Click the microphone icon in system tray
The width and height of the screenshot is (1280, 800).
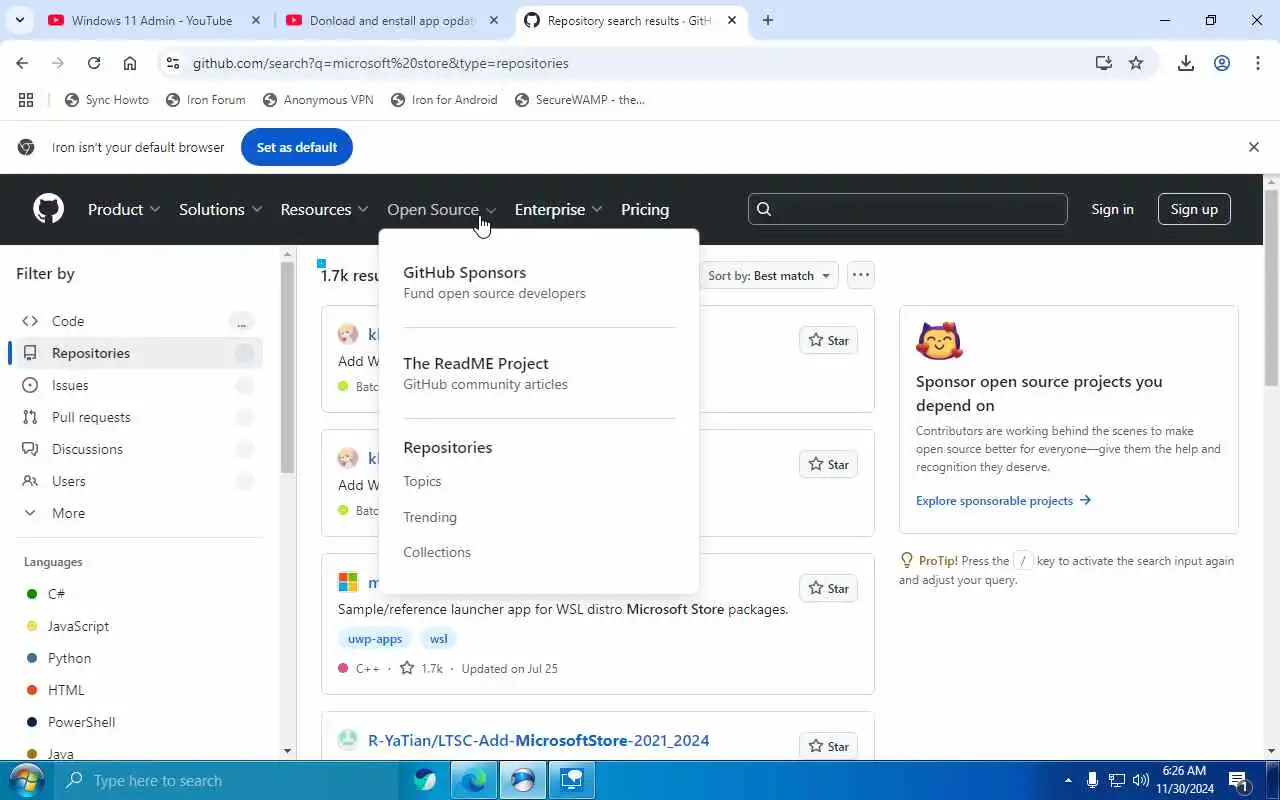coord(1092,780)
